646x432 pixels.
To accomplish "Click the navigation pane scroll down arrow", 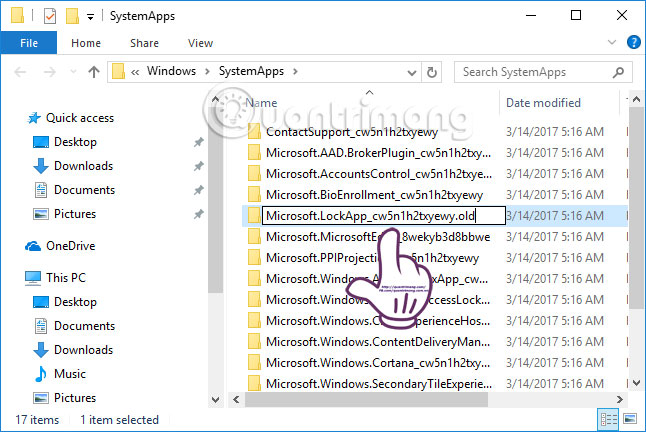I will click(215, 399).
